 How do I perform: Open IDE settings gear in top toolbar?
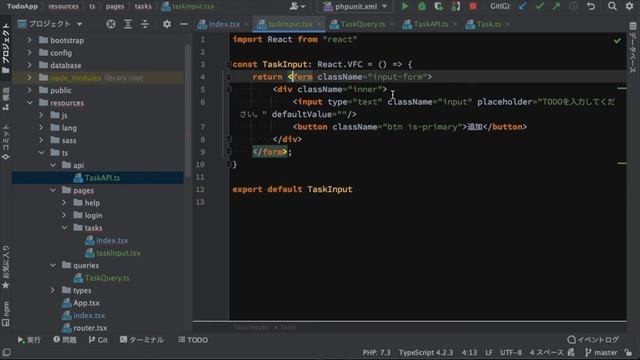(629, 6)
